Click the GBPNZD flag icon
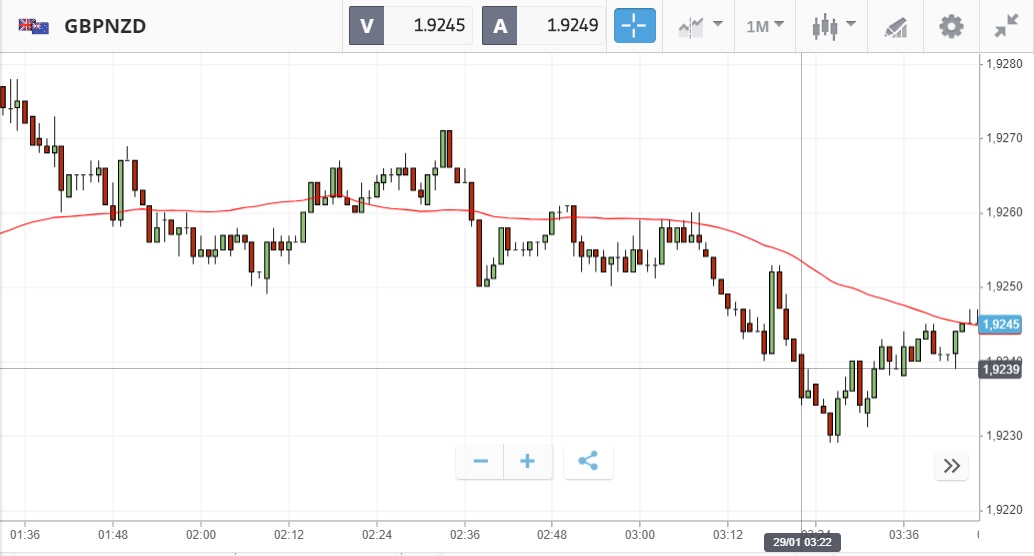 (34, 26)
